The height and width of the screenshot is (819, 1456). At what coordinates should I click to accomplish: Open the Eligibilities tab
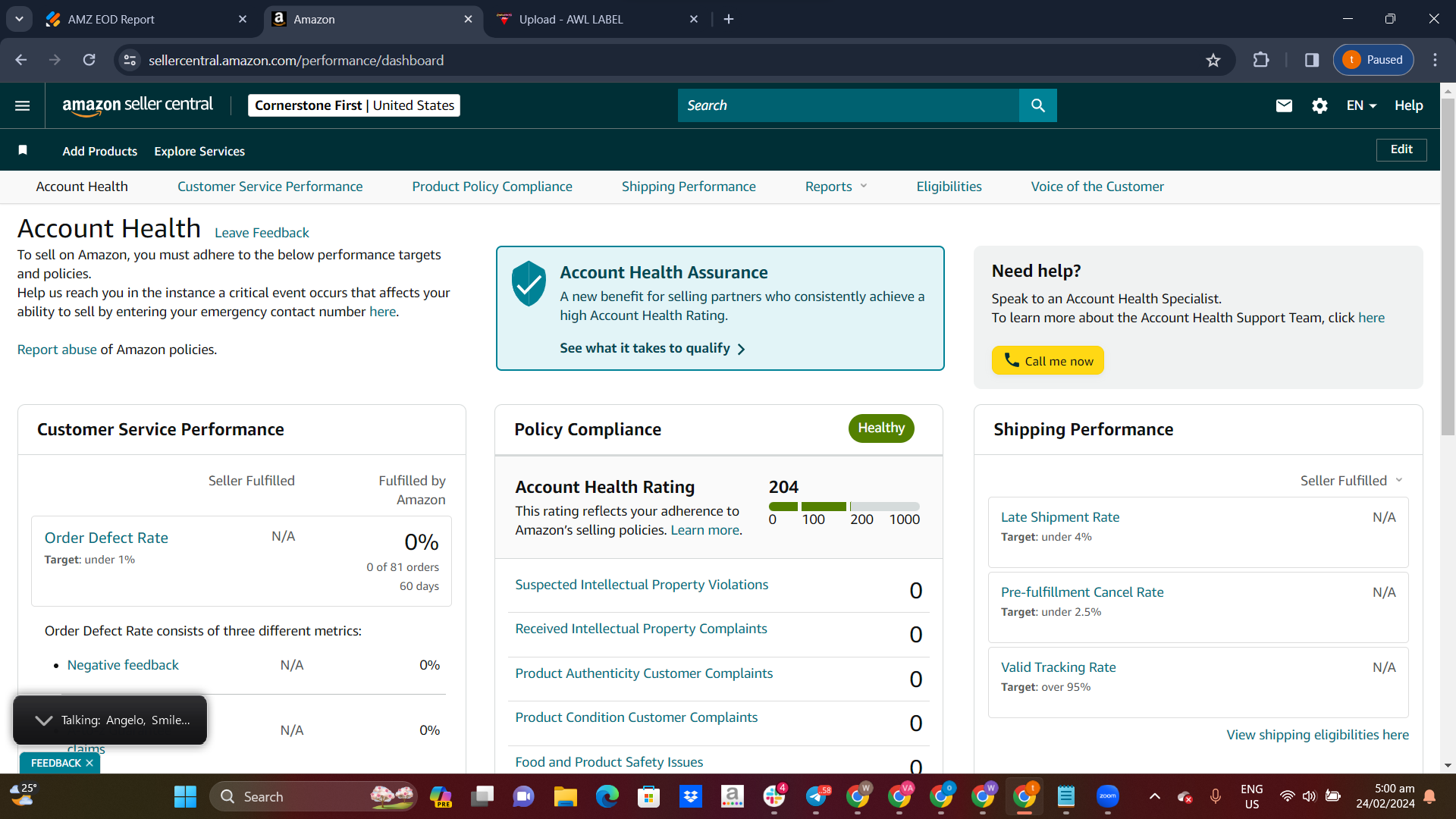point(949,187)
